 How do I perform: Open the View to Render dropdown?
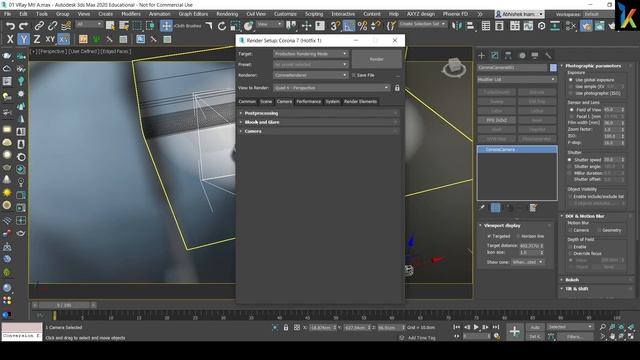pos(332,88)
